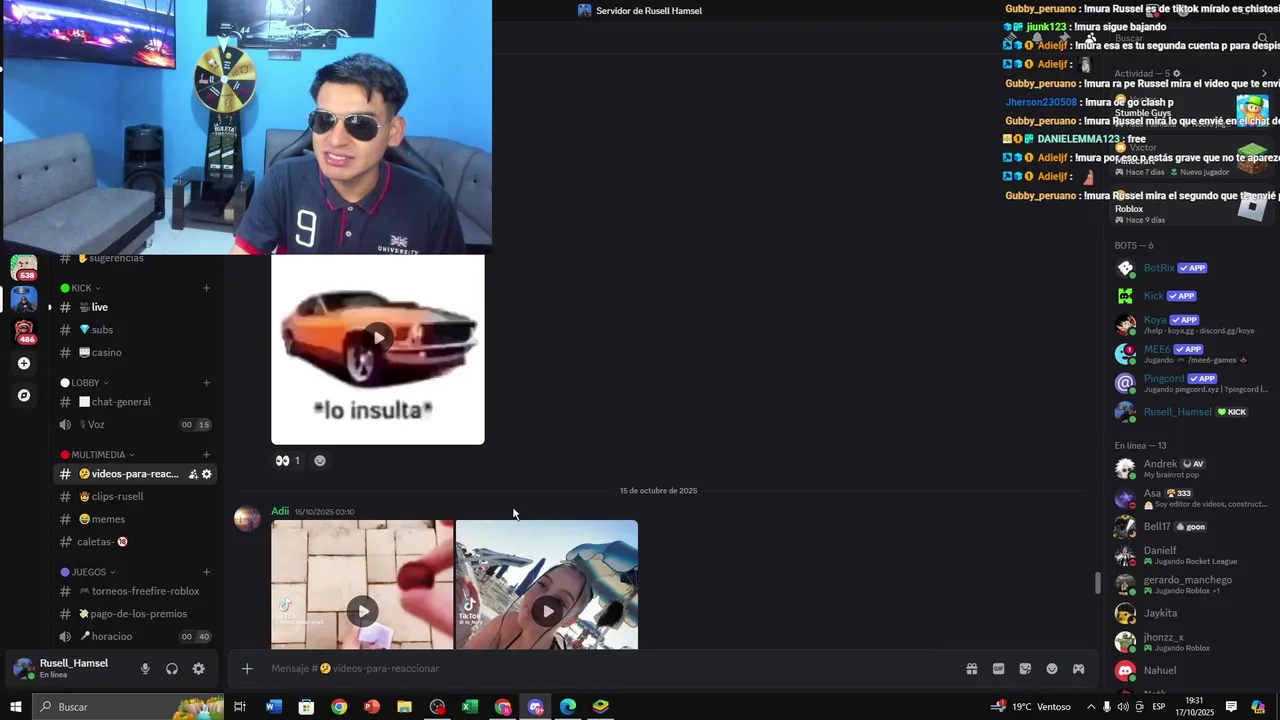Open the casino channel

[x=135, y=353]
